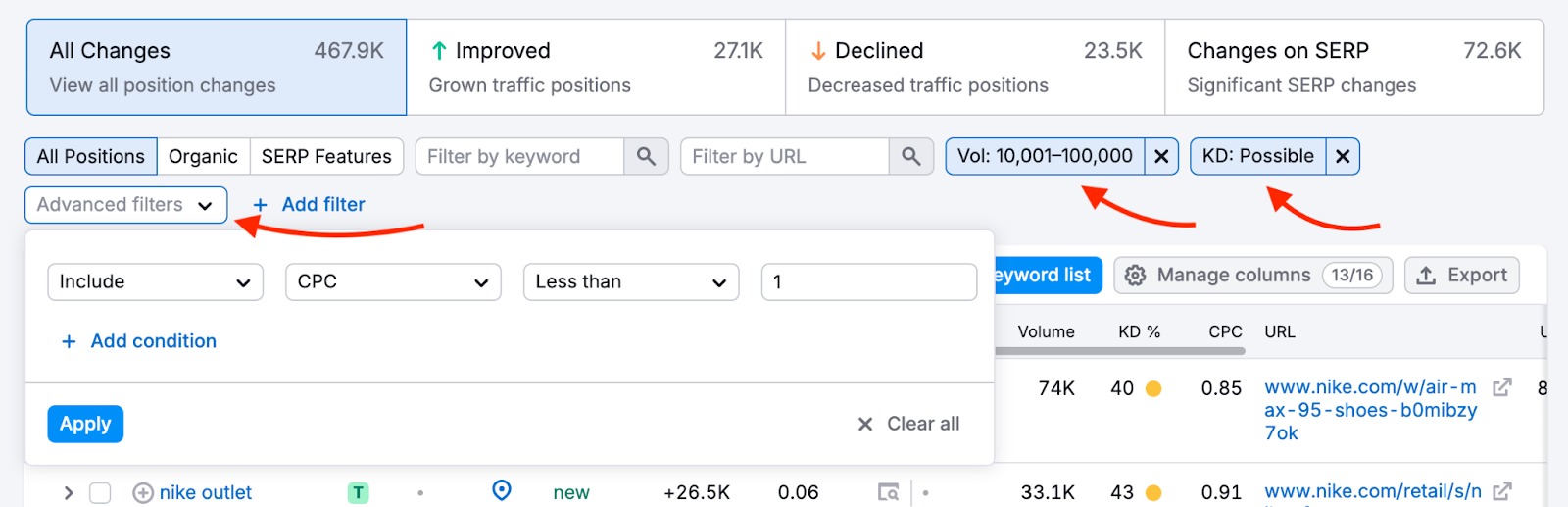Click into the filter value field containing 1
Image resolution: width=1568 pixels, height=507 pixels.
[868, 282]
